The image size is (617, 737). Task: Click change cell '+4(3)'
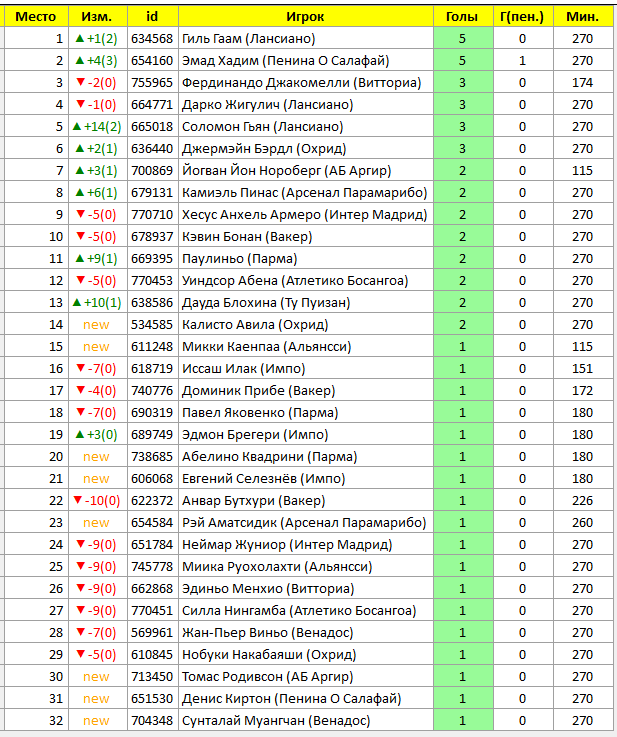(x=97, y=61)
